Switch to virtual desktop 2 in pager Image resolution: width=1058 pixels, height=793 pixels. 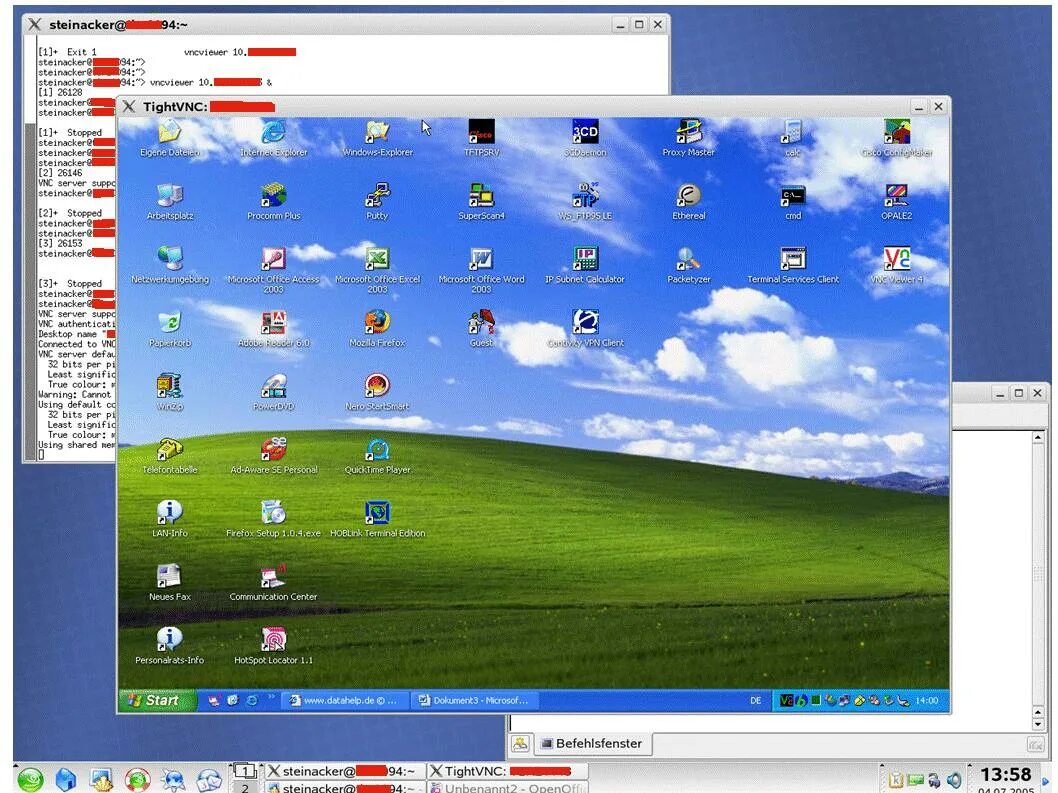click(x=245, y=787)
